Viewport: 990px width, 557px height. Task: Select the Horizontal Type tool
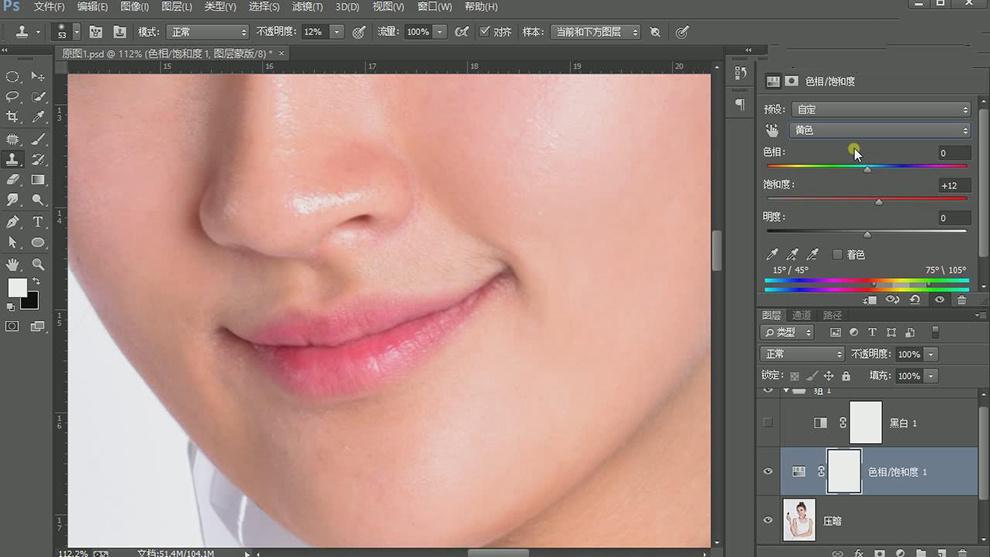pos(38,222)
